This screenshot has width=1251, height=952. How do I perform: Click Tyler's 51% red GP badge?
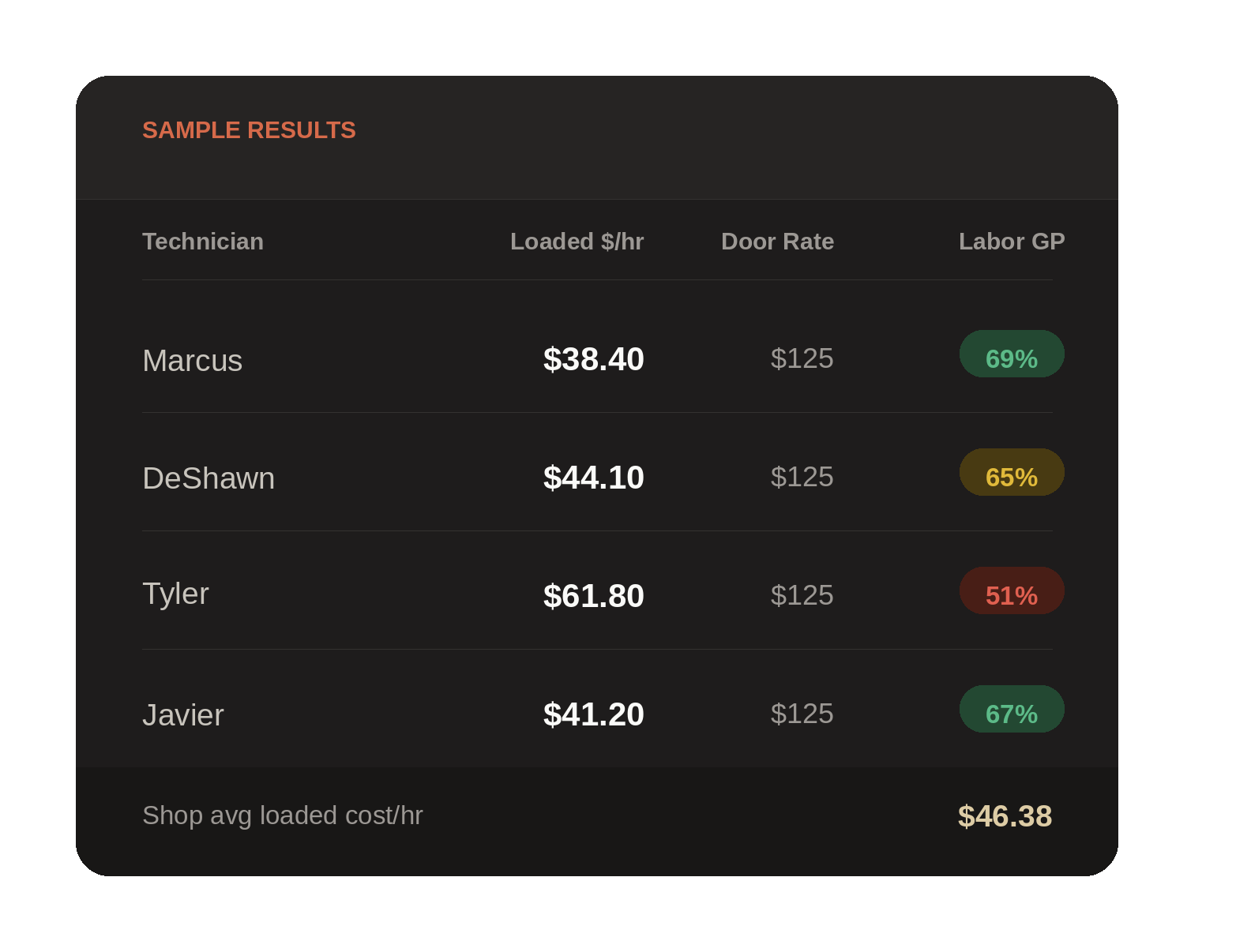click(x=1012, y=590)
